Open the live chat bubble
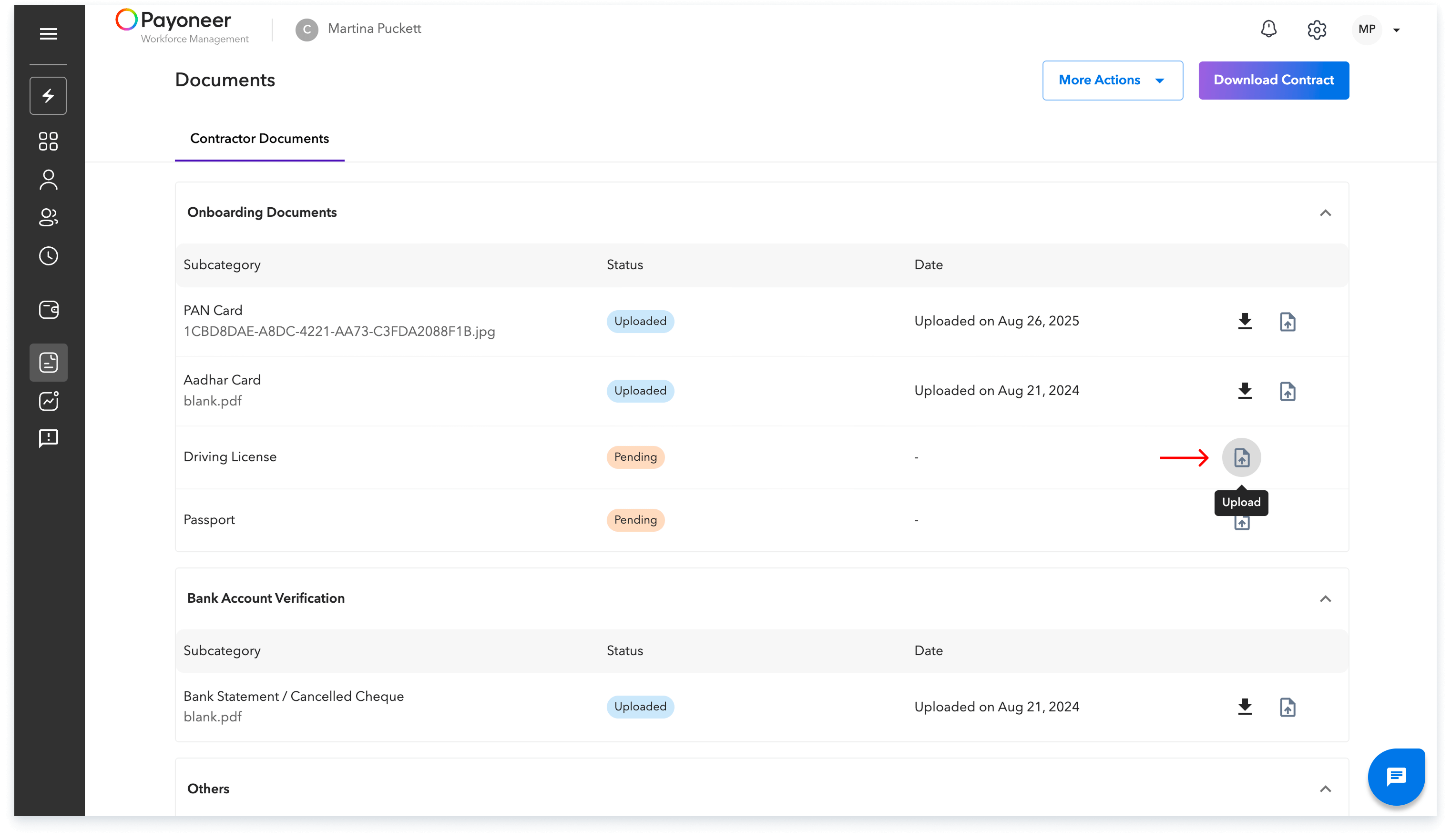Image resolution: width=1451 pixels, height=840 pixels. coord(1396,777)
